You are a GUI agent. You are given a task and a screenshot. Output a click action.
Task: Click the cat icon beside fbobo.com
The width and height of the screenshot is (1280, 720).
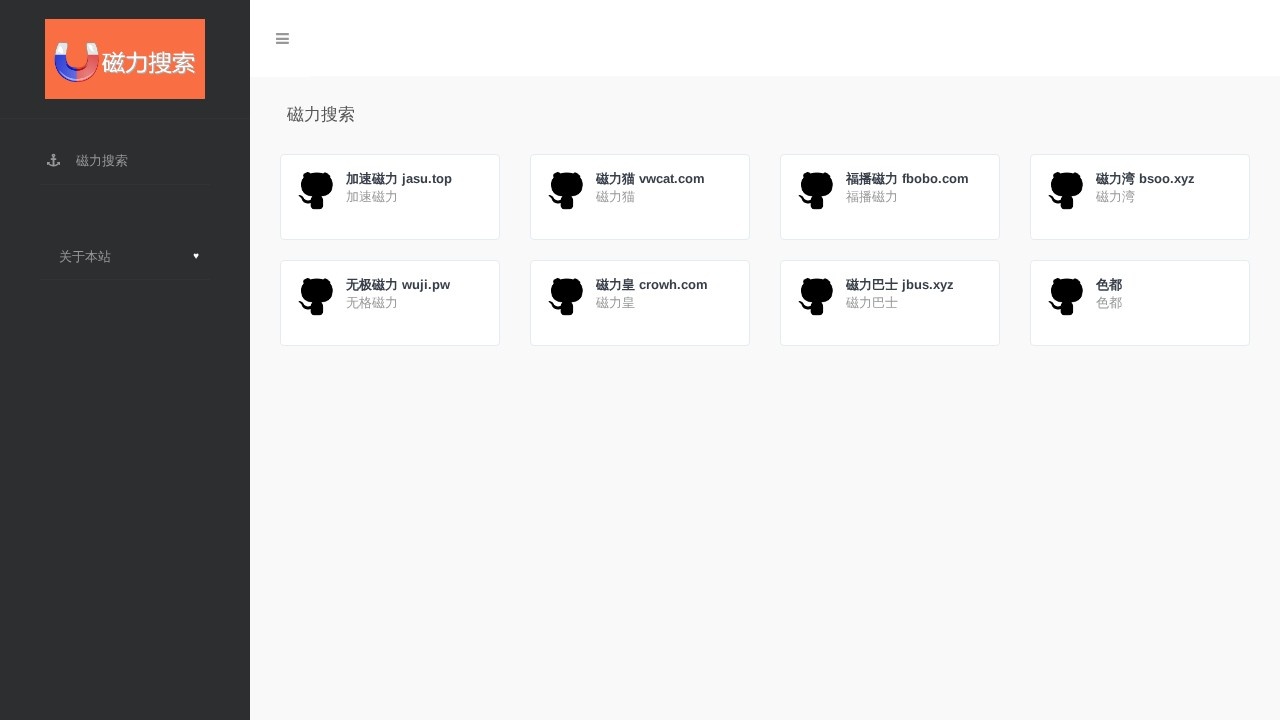(816, 190)
